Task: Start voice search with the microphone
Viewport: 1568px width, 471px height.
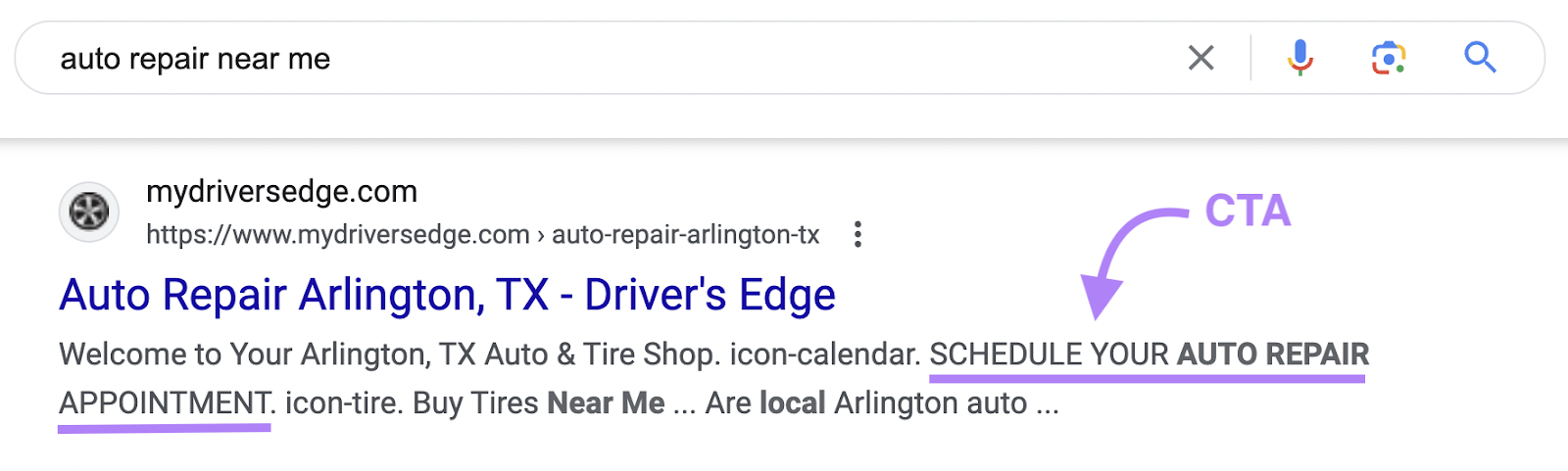Action: pos(1299,59)
